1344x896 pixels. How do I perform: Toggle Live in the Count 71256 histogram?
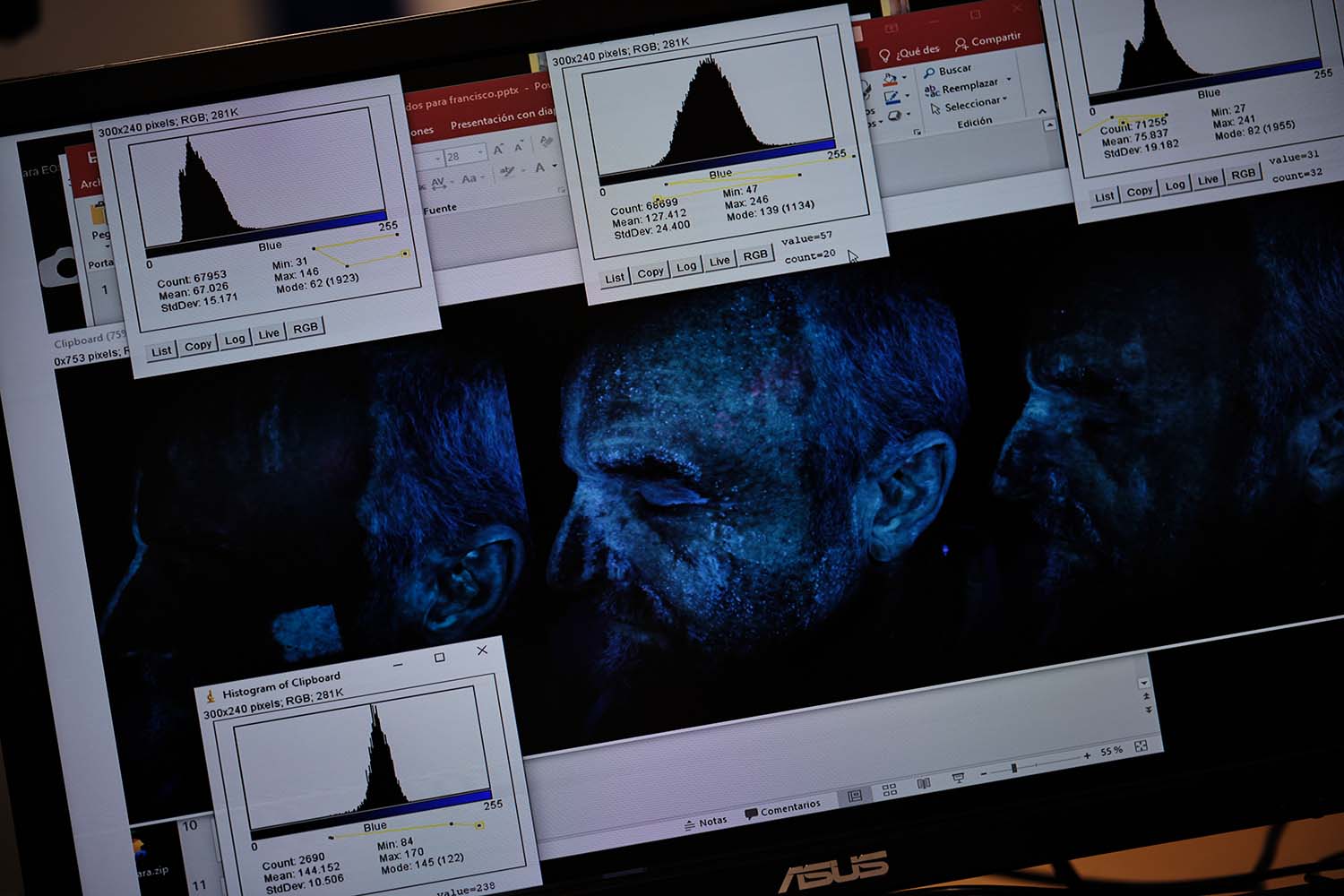point(1208,180)
